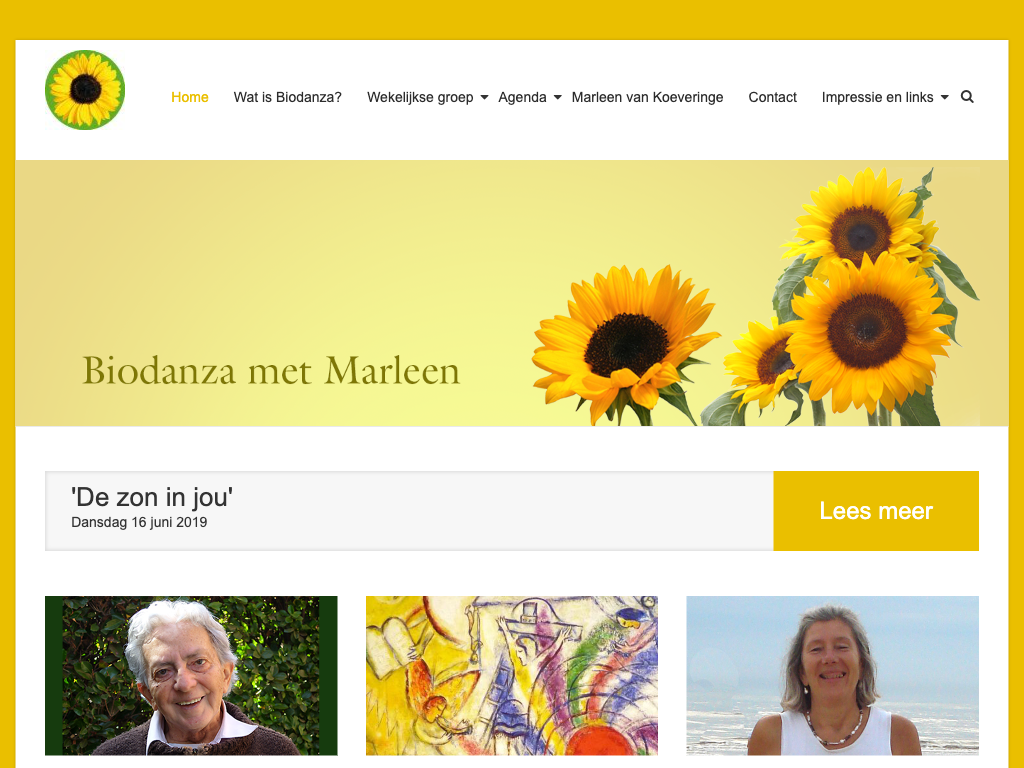
Task: Open the Wat is Biodanza? page
Action: click(287, 97)
